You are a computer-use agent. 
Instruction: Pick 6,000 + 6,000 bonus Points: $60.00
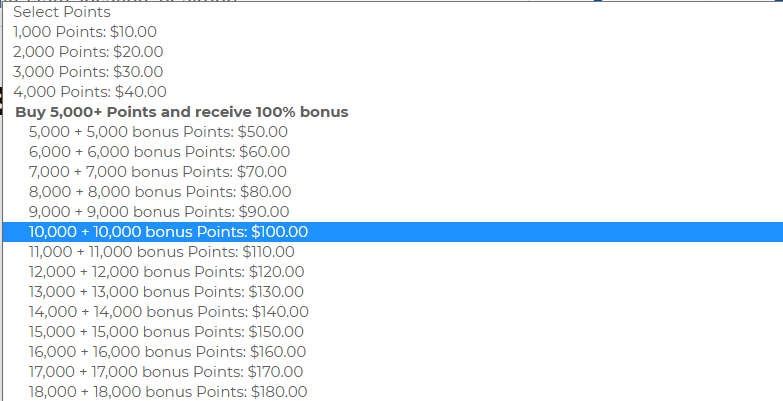pos(160,152)
